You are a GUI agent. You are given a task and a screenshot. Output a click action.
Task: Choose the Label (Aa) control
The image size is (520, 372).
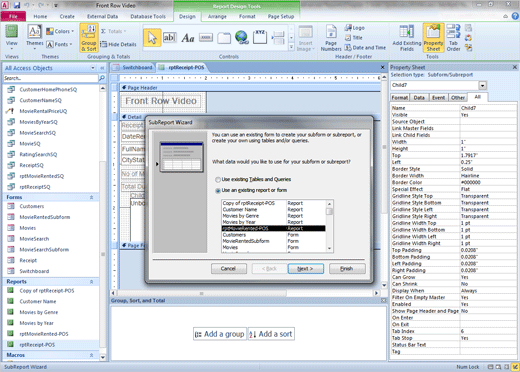point(188,38)
